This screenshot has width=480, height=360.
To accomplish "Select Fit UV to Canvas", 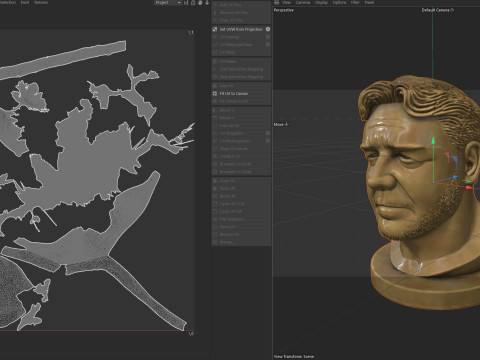I will [241, 93].
